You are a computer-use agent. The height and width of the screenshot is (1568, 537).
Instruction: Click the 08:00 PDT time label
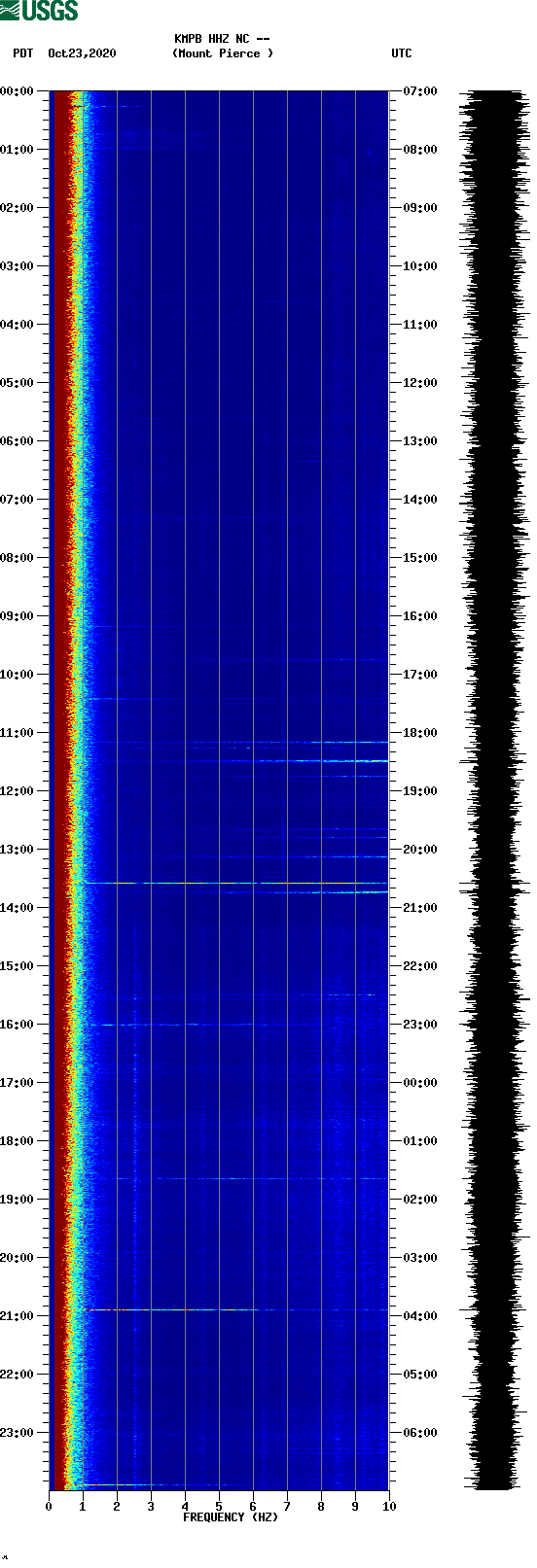pos(17,558)
